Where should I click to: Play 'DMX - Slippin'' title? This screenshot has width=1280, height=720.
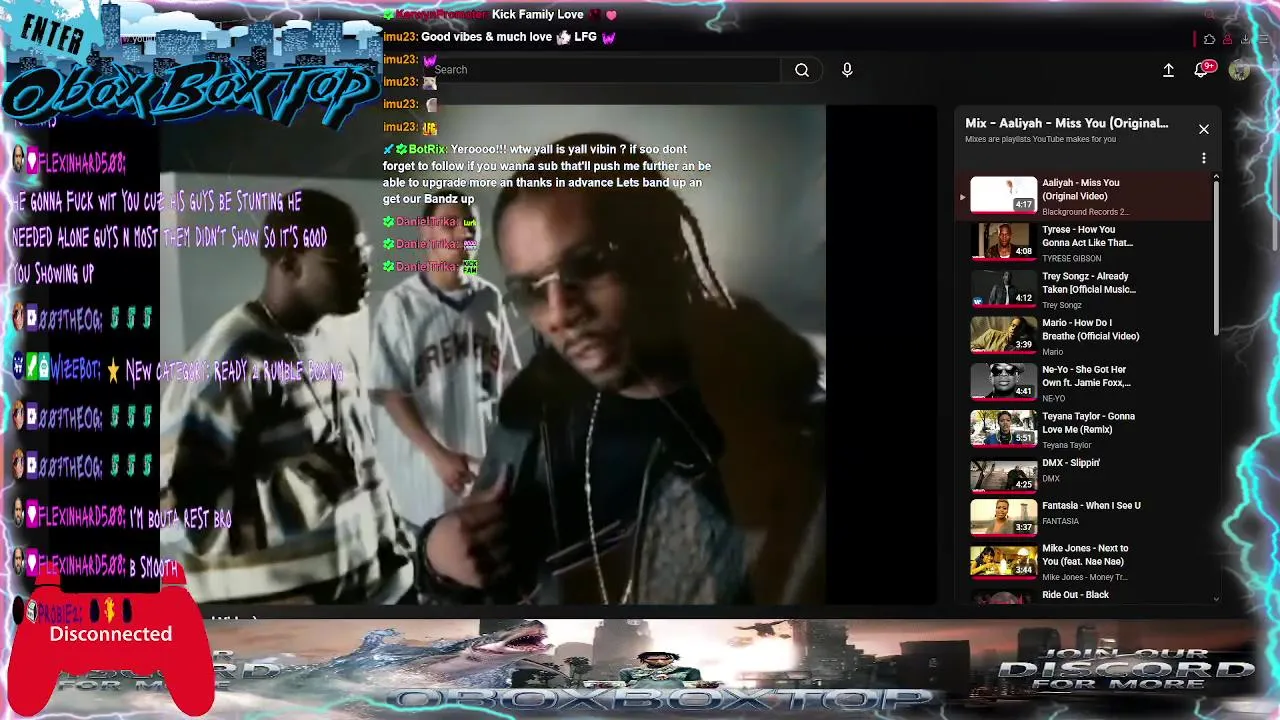tap(1071, 463)
